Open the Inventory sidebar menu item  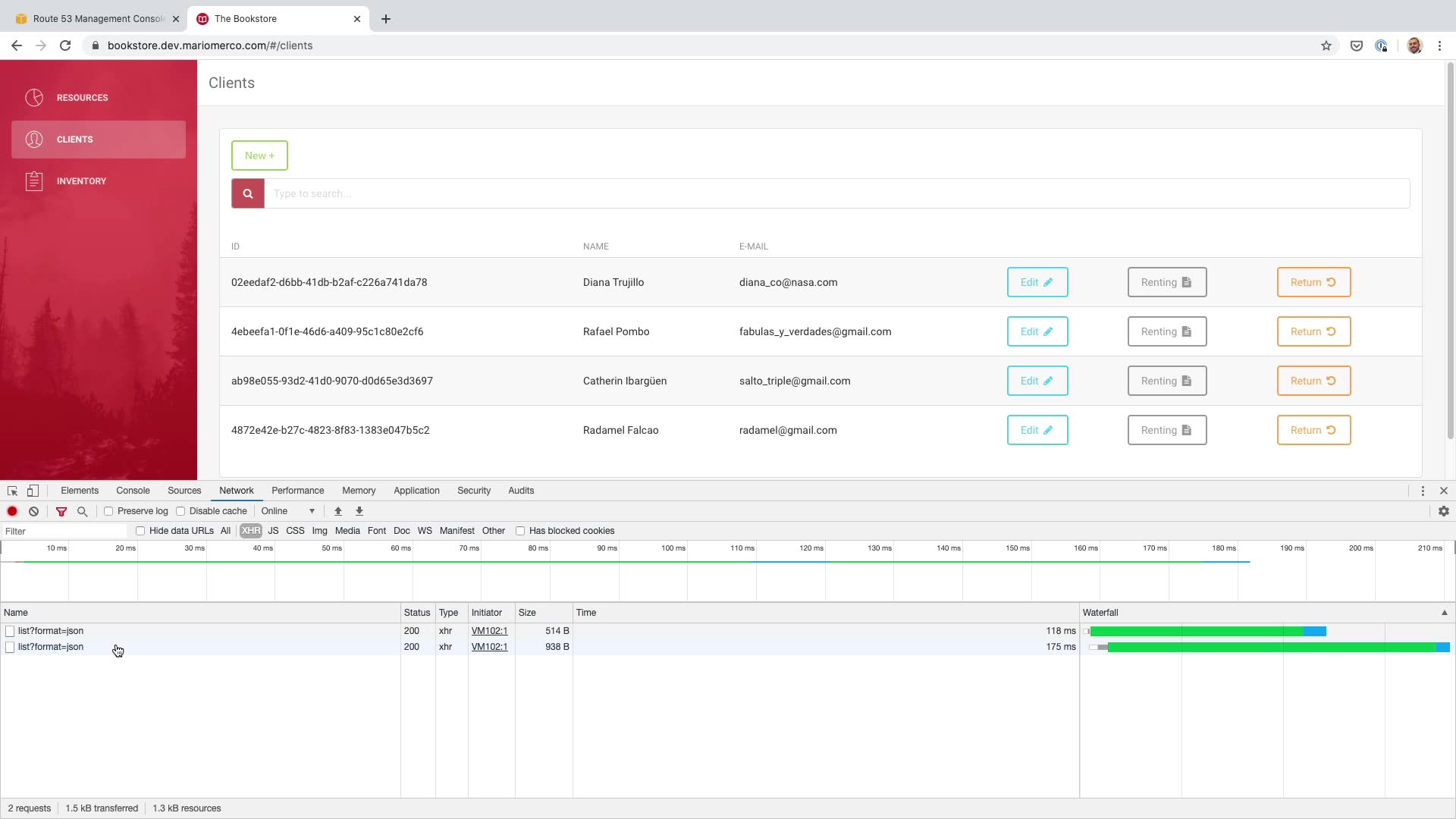(81, 181)
